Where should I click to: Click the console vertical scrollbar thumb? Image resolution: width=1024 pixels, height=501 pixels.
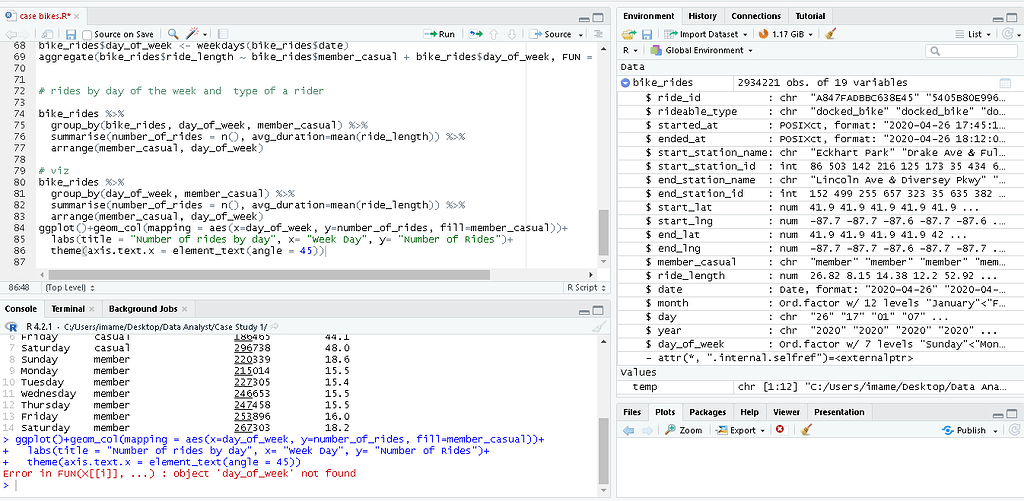(x=603, y=449)
